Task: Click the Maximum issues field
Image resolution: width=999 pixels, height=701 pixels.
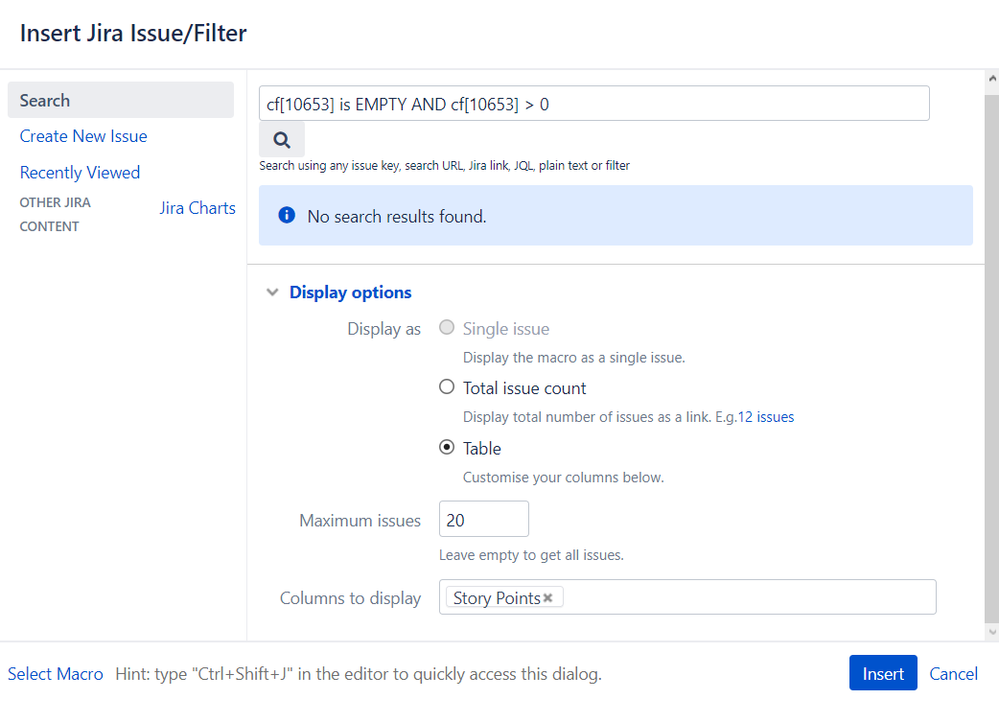Action: point(483,518)
